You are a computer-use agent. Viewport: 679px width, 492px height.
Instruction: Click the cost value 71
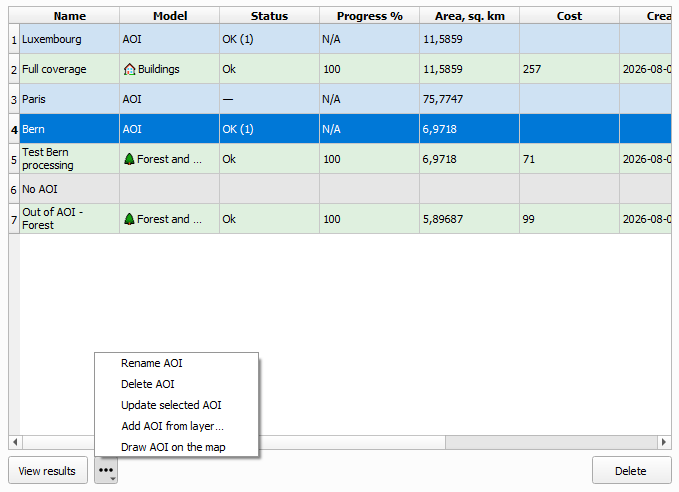pyautogui.click(x=529, y=159)
